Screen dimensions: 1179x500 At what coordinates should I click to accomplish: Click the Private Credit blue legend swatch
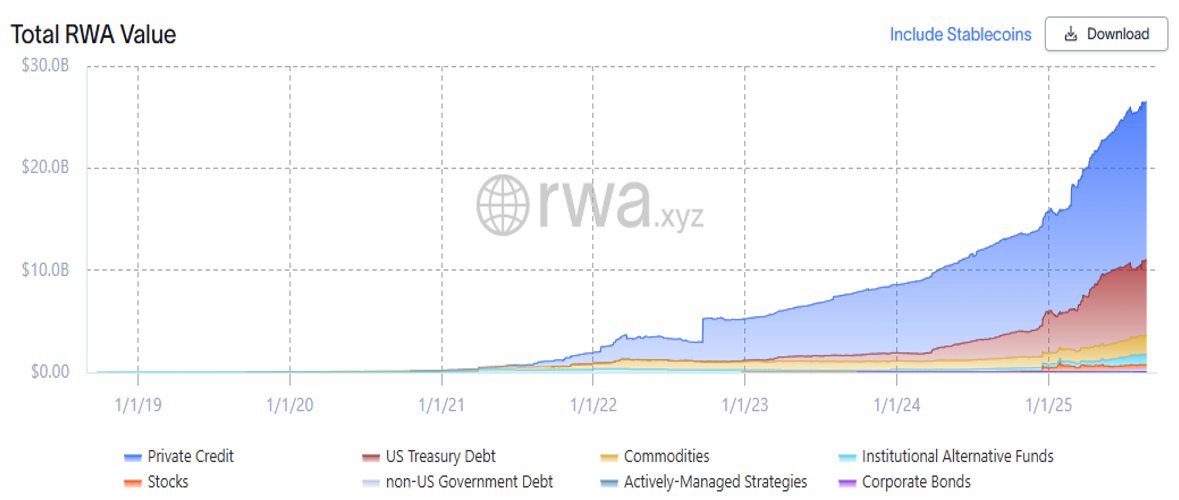[x=132, y=457]
